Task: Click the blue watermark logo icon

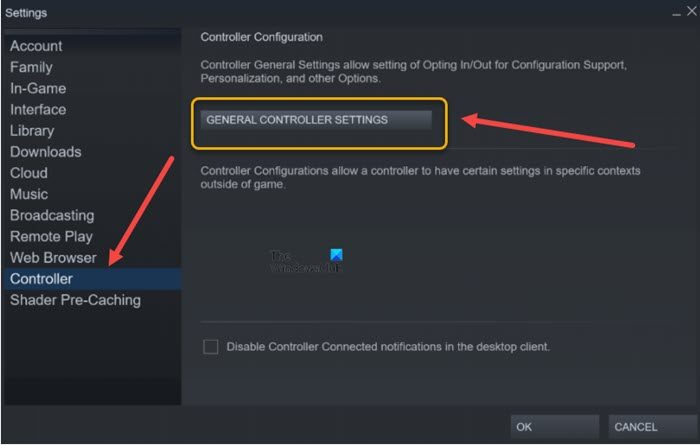Action: tap(336, 255)
